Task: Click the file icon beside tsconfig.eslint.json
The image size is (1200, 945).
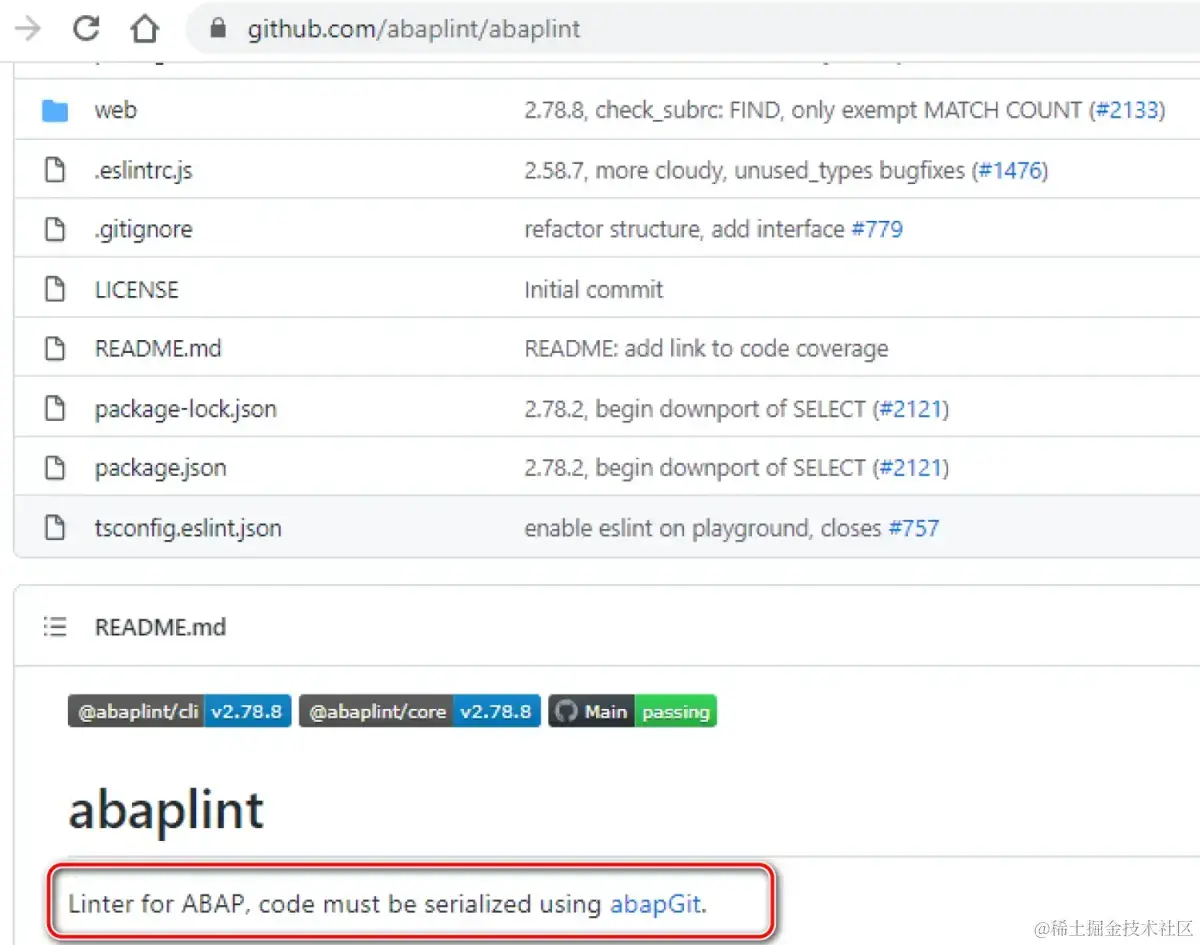Action: 54,527
